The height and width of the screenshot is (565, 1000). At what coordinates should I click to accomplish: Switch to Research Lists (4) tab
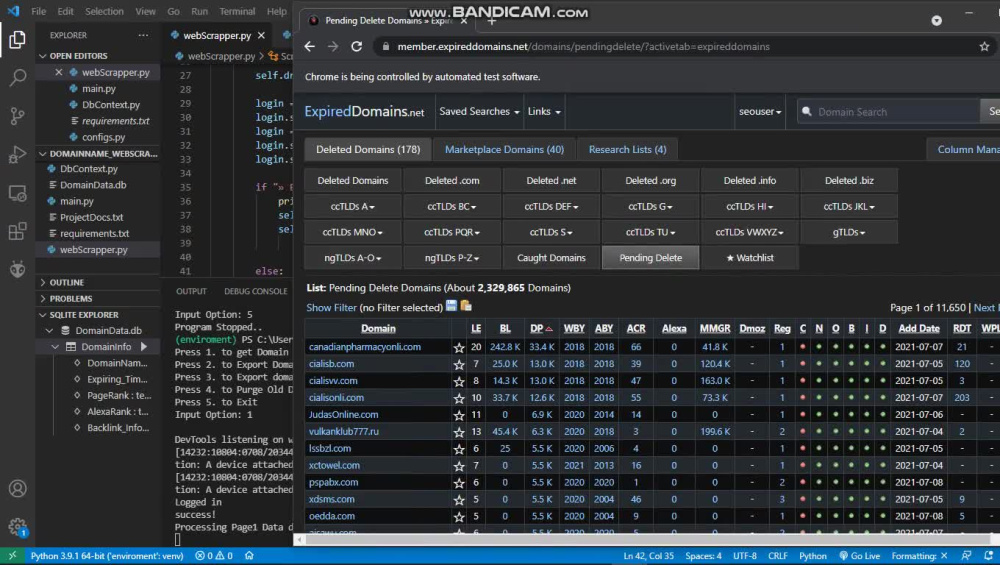(628, 149)
